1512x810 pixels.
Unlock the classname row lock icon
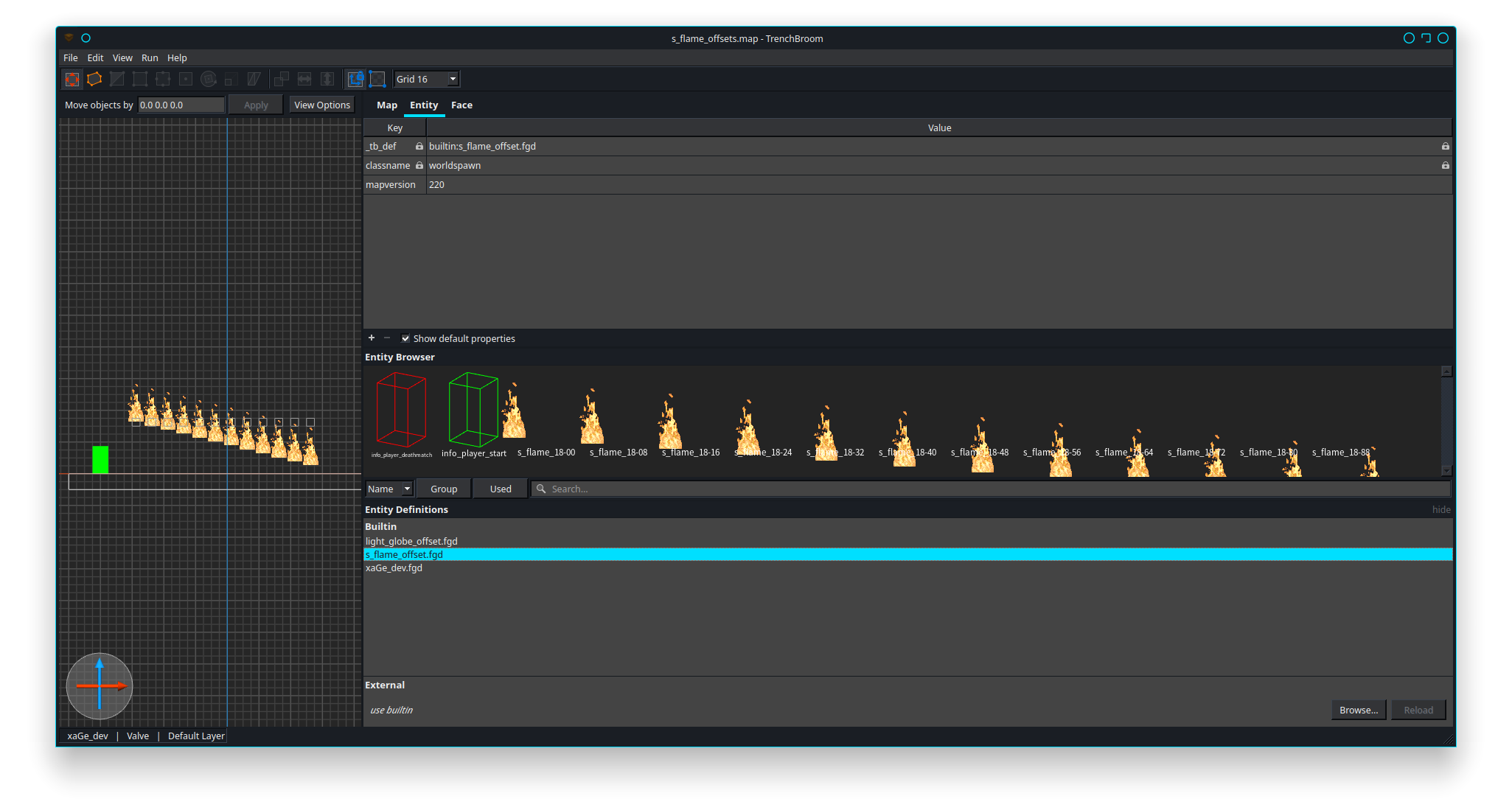pos(418,165)
